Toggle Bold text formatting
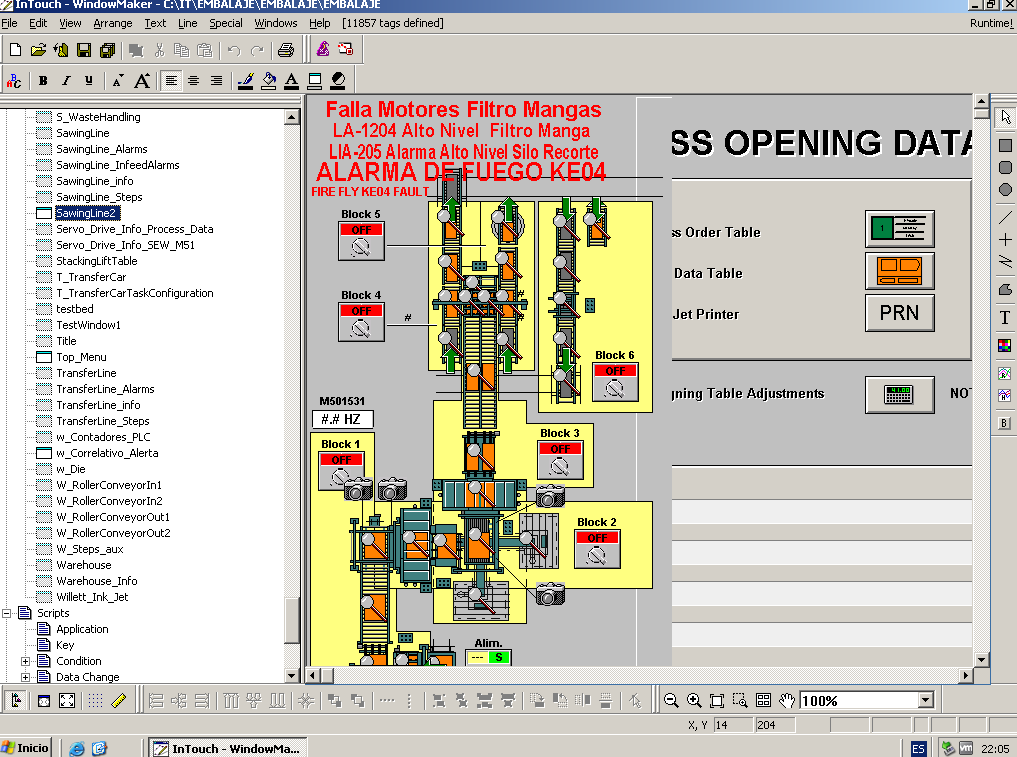Image resolution: width=1017 pixels, height=757 pixels. tap(43, 81)
